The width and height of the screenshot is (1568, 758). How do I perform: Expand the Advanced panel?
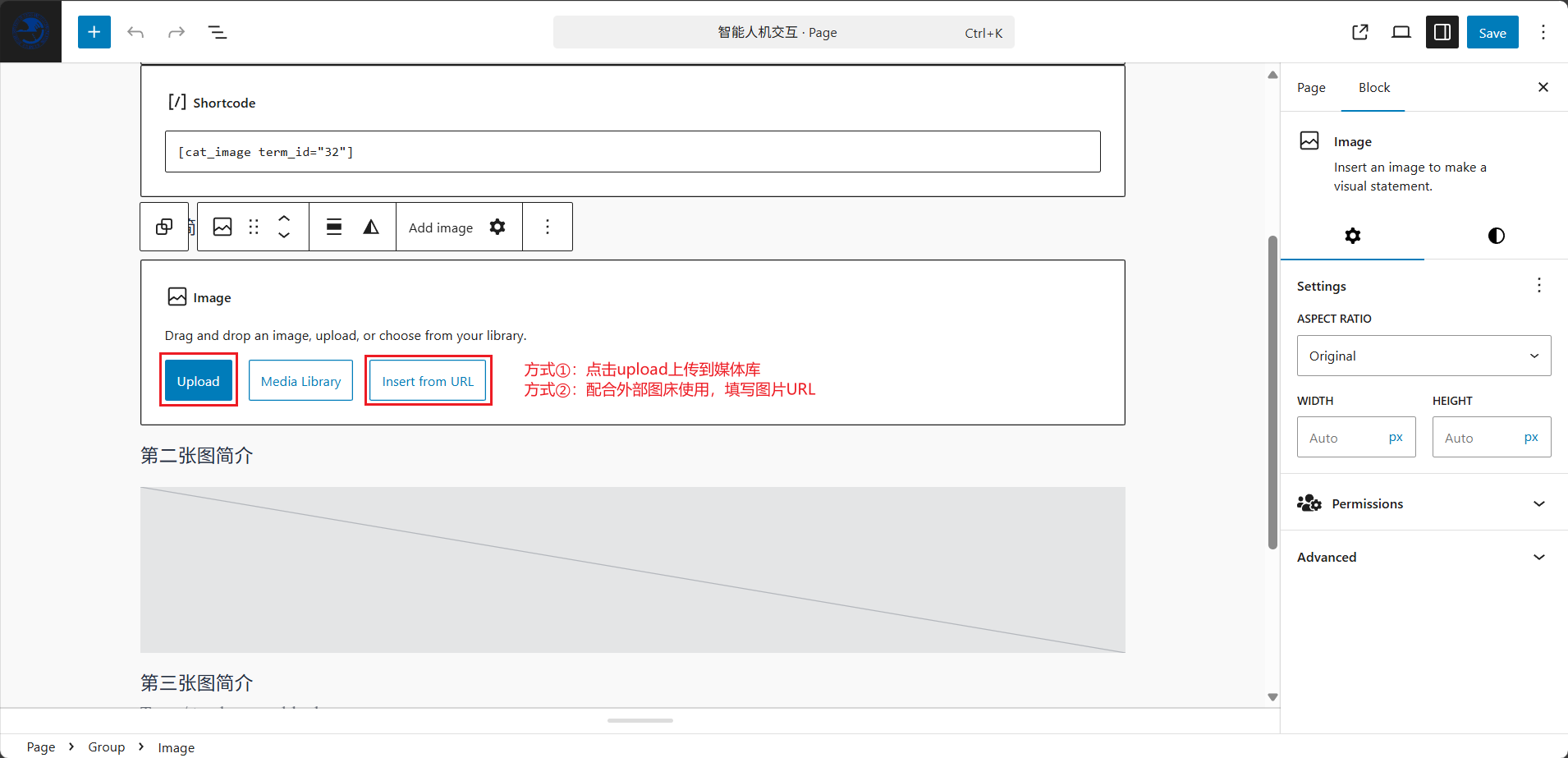(1424, 557)
